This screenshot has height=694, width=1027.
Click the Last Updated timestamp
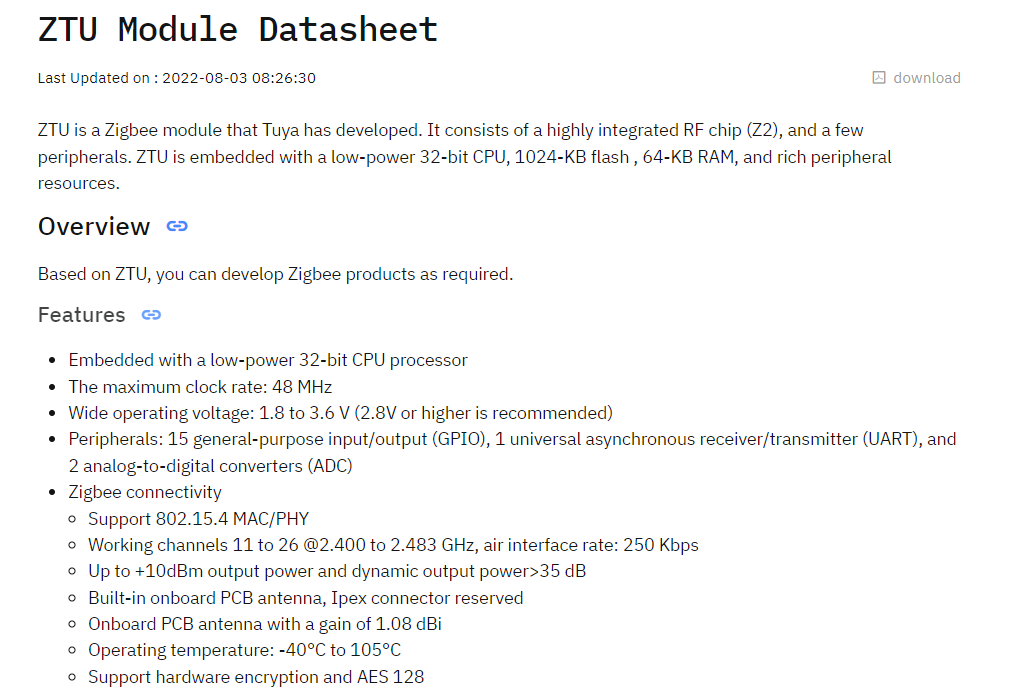pos(177,78)
